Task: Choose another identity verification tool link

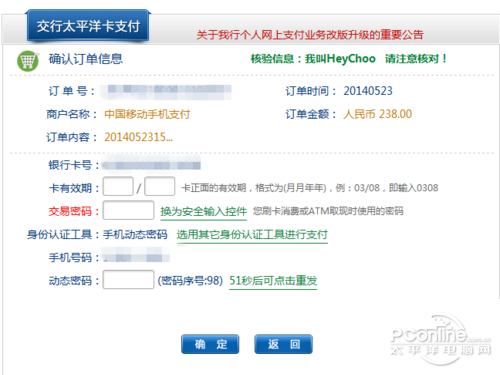Action: 252,235
